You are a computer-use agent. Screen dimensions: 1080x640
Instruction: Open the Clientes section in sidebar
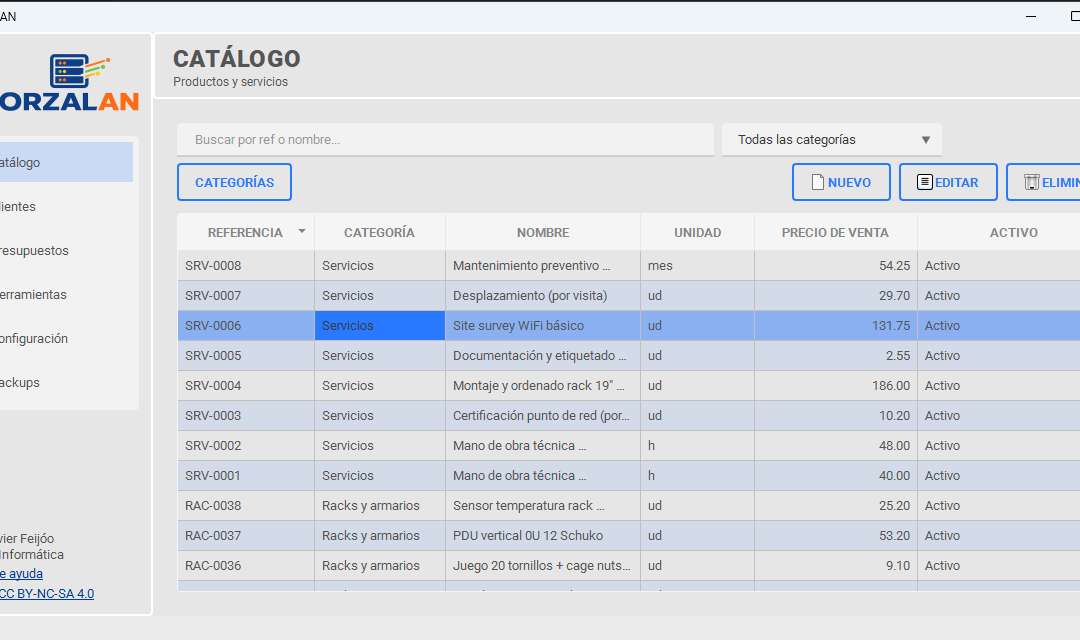pos(18,206)
